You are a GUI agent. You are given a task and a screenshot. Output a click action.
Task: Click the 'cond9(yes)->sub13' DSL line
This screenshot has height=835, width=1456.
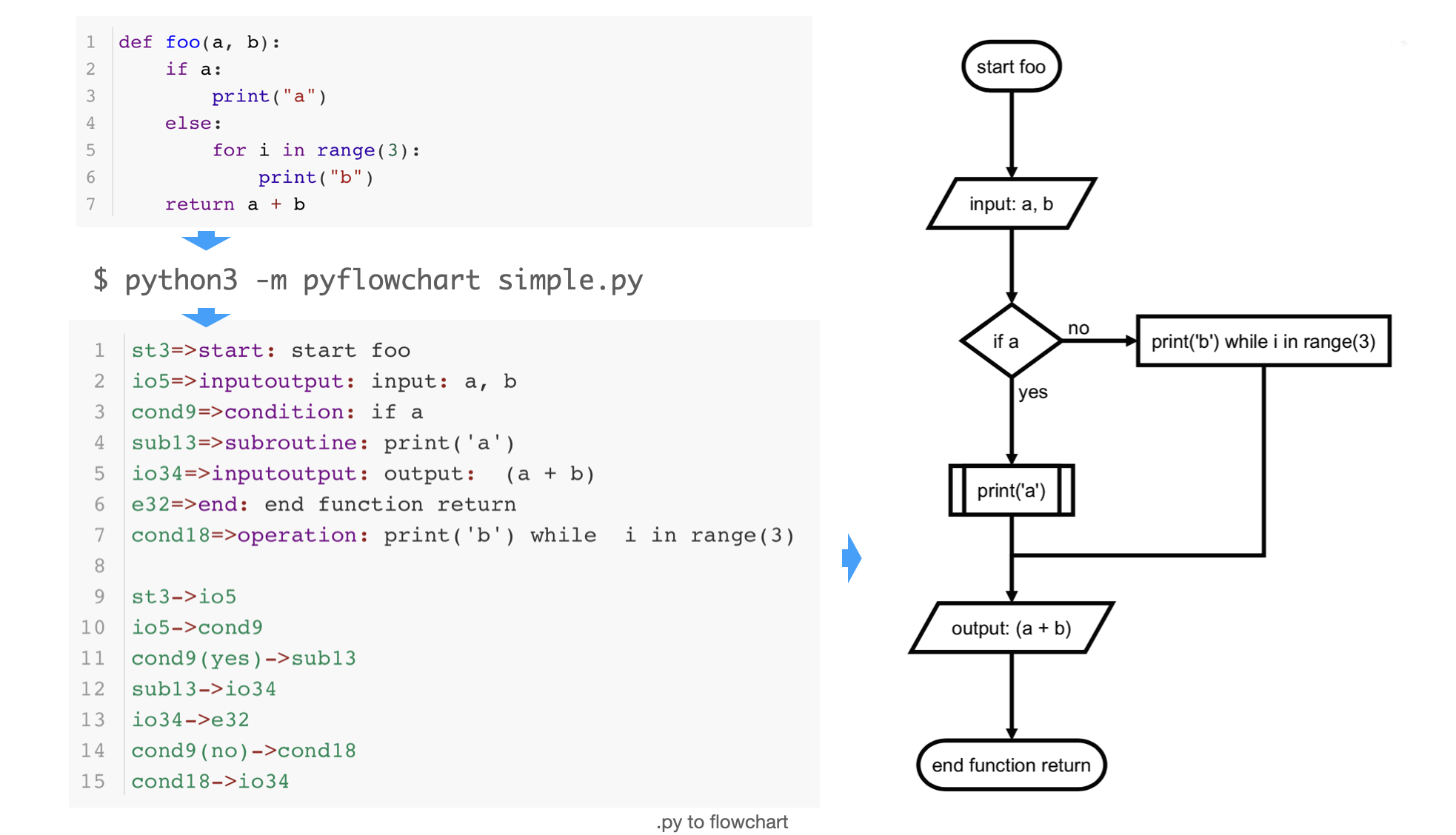[x=243, y=658]
